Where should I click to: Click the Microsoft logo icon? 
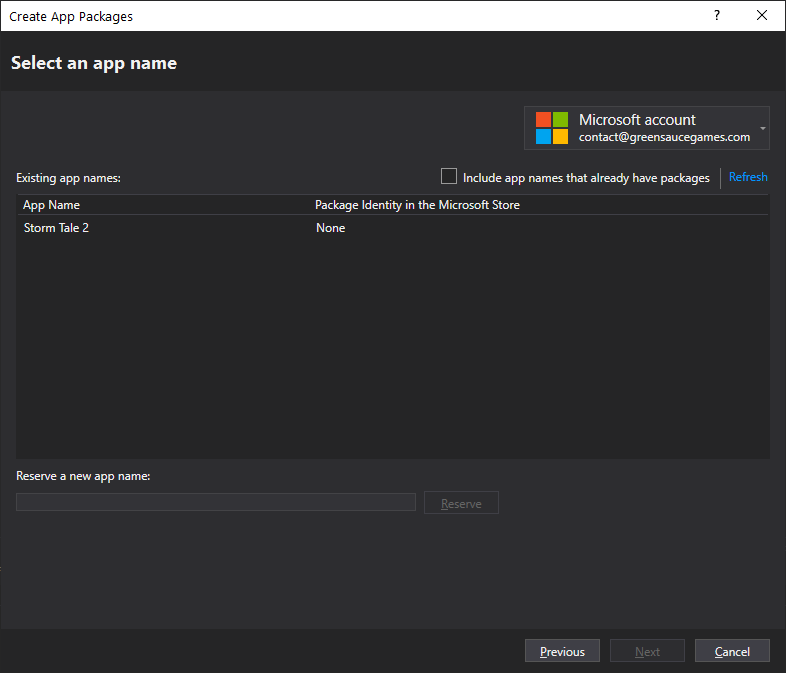[x=551, y=128]
